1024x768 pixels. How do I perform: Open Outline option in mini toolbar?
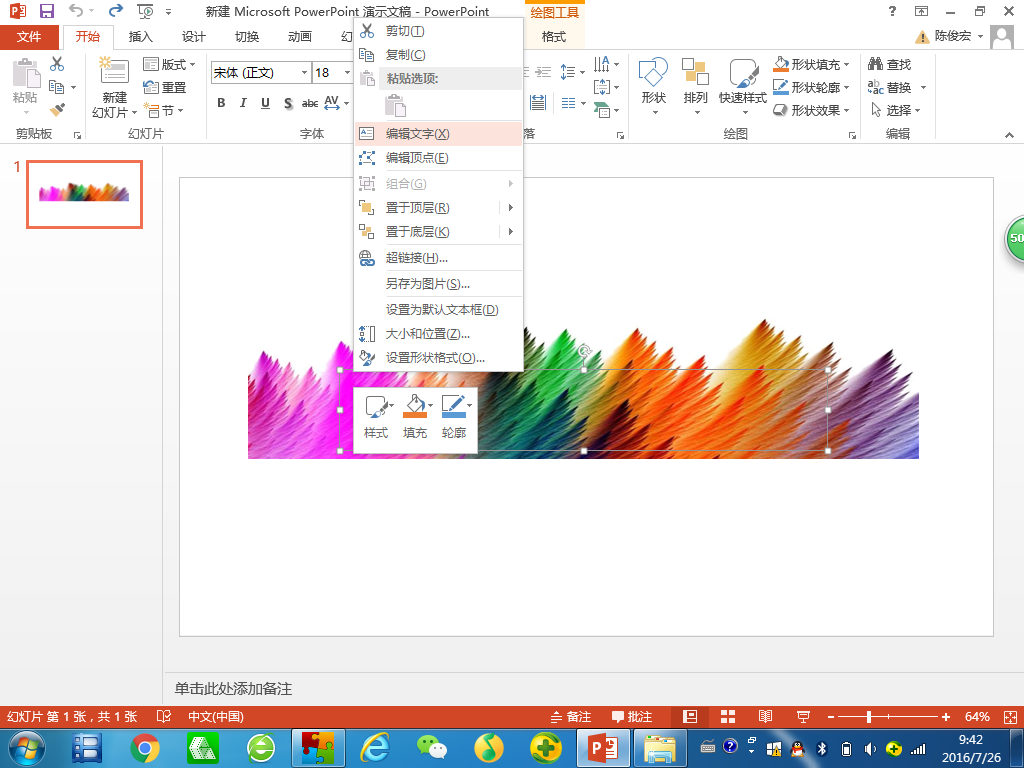click(x=455, y=417)
